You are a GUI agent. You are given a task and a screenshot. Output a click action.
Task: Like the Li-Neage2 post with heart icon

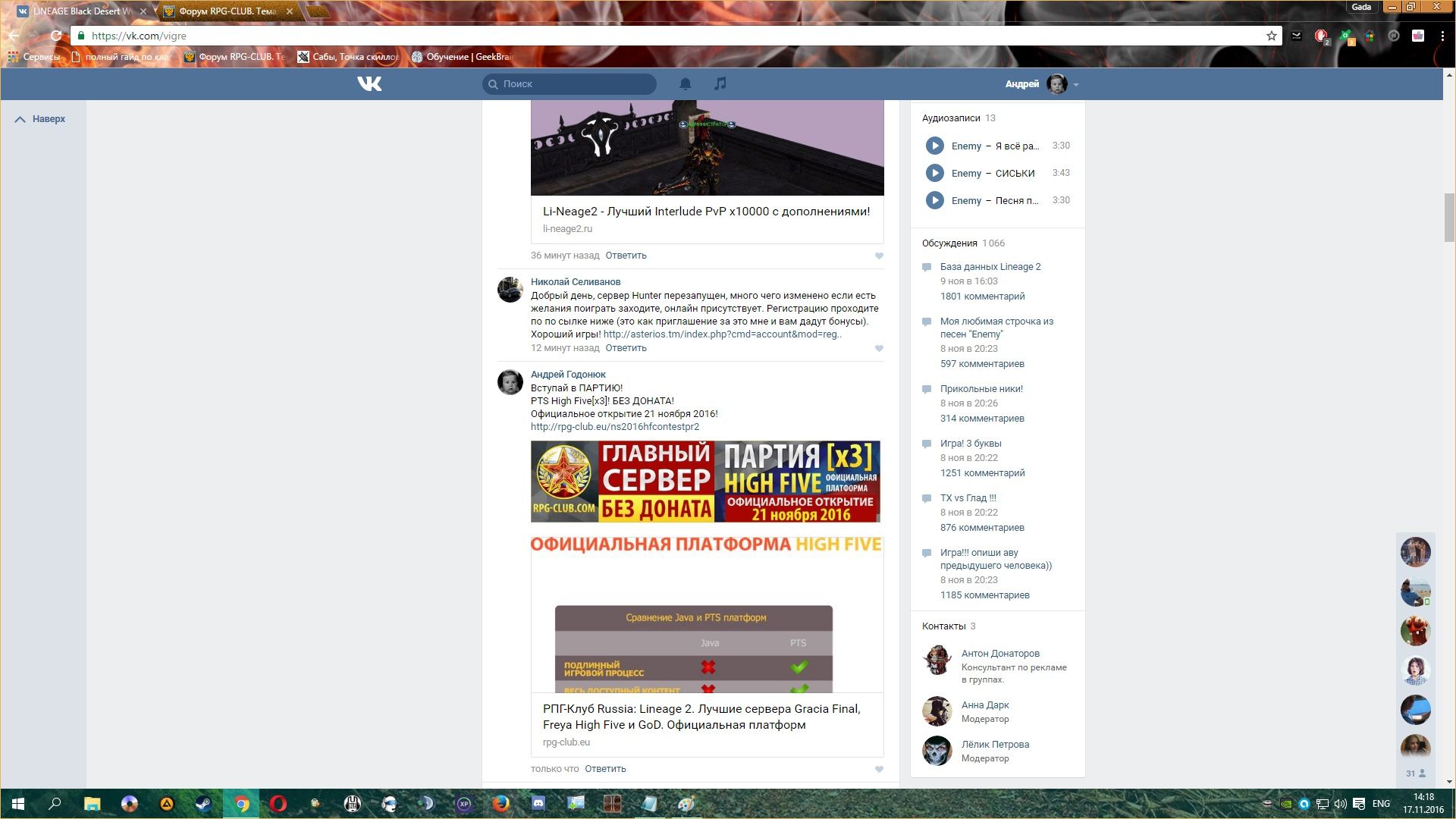pos(879,256)
